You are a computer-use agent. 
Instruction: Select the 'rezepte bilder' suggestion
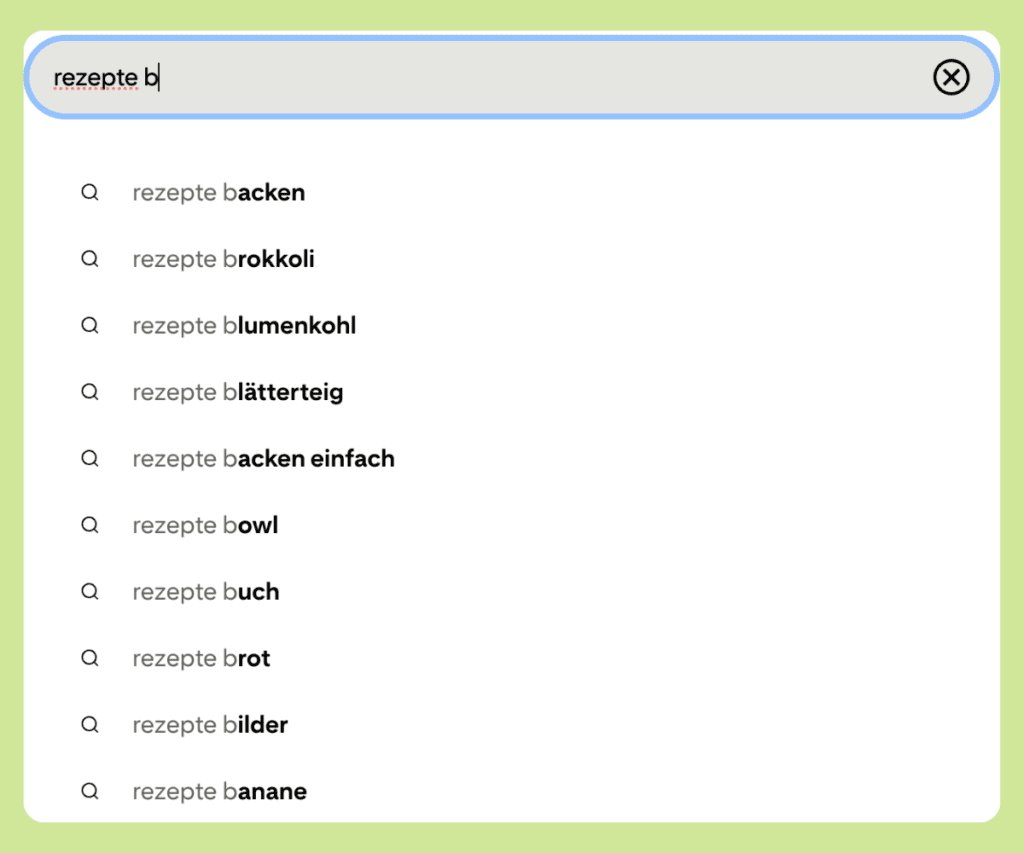pos(210,725)
